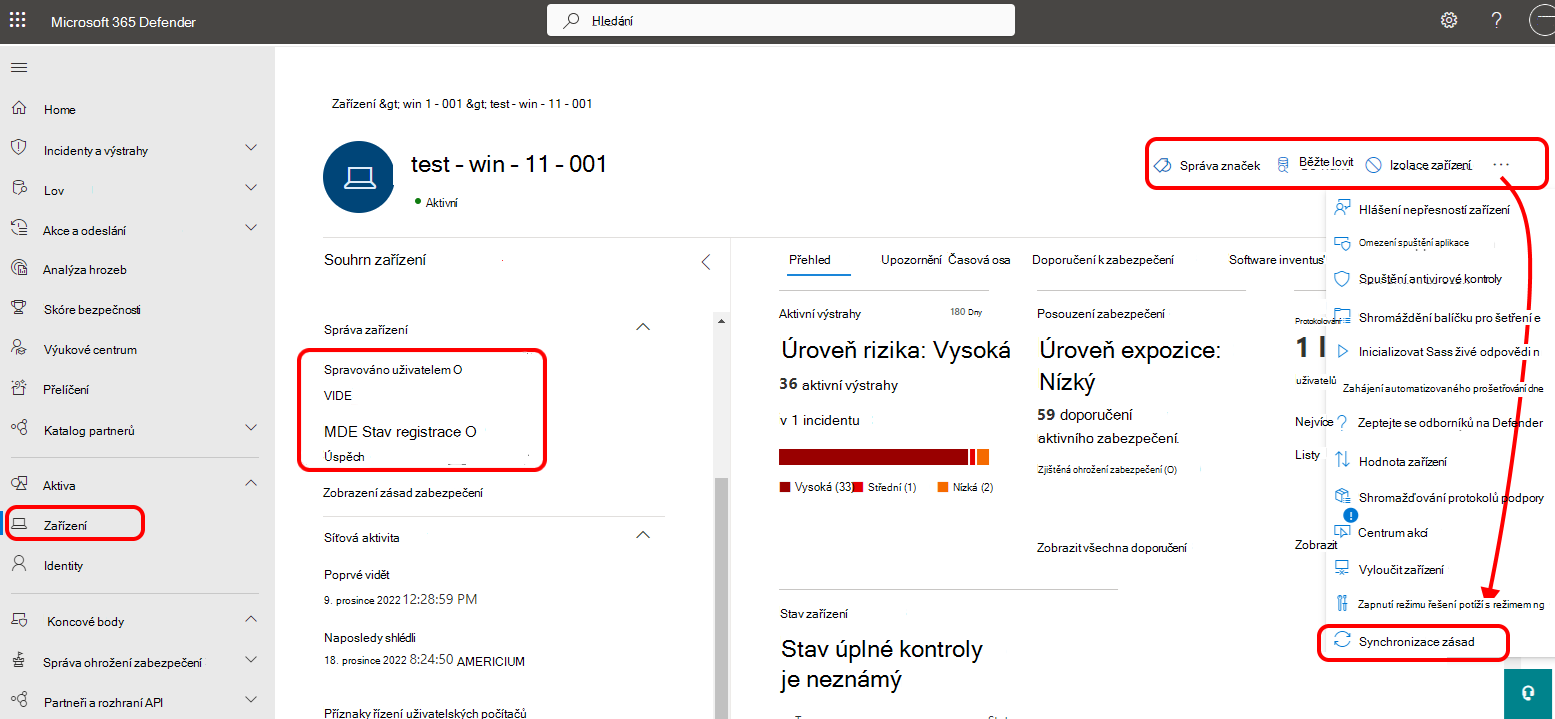Expand the Lov section chevron
Screen dimensions: 1555x719
pyautogui.click(x=251, y=188)
